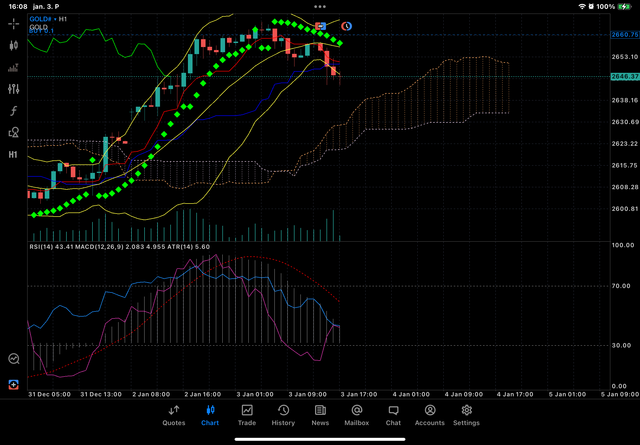Click the BUY 0.1 position label
Screen dimensions: 640x445
point(41,31)
